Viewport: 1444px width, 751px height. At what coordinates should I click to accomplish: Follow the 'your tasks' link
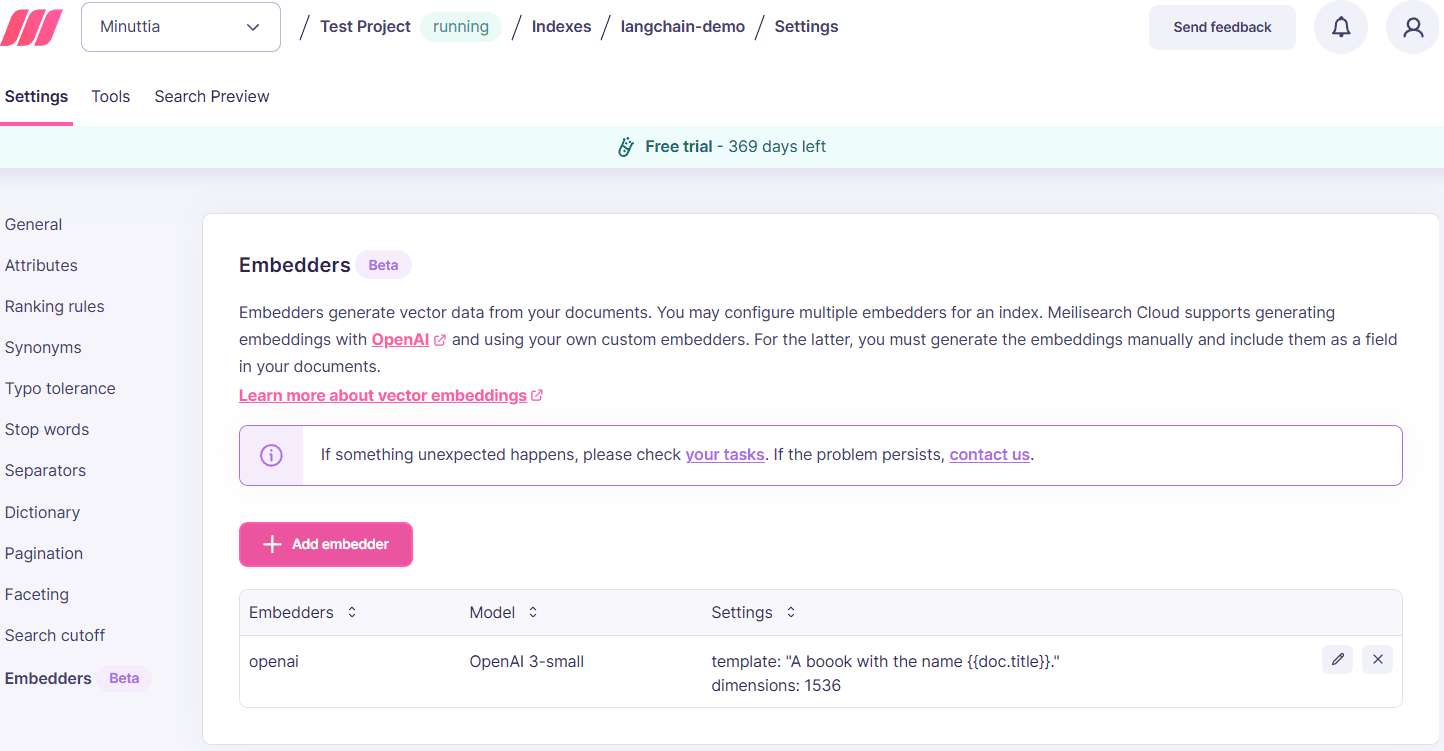[x=724, y=455]
